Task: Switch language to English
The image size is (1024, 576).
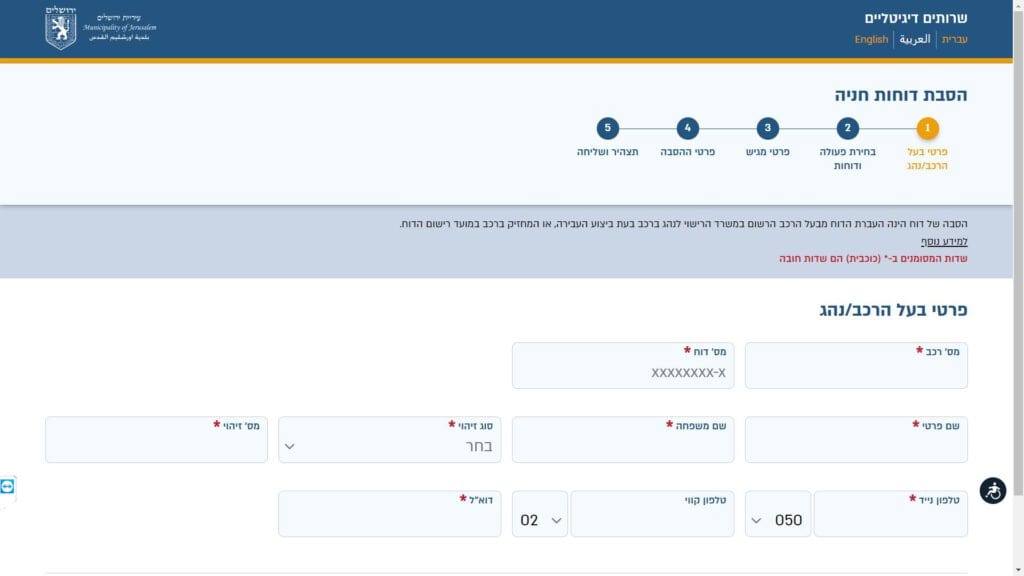Action: 871,40
